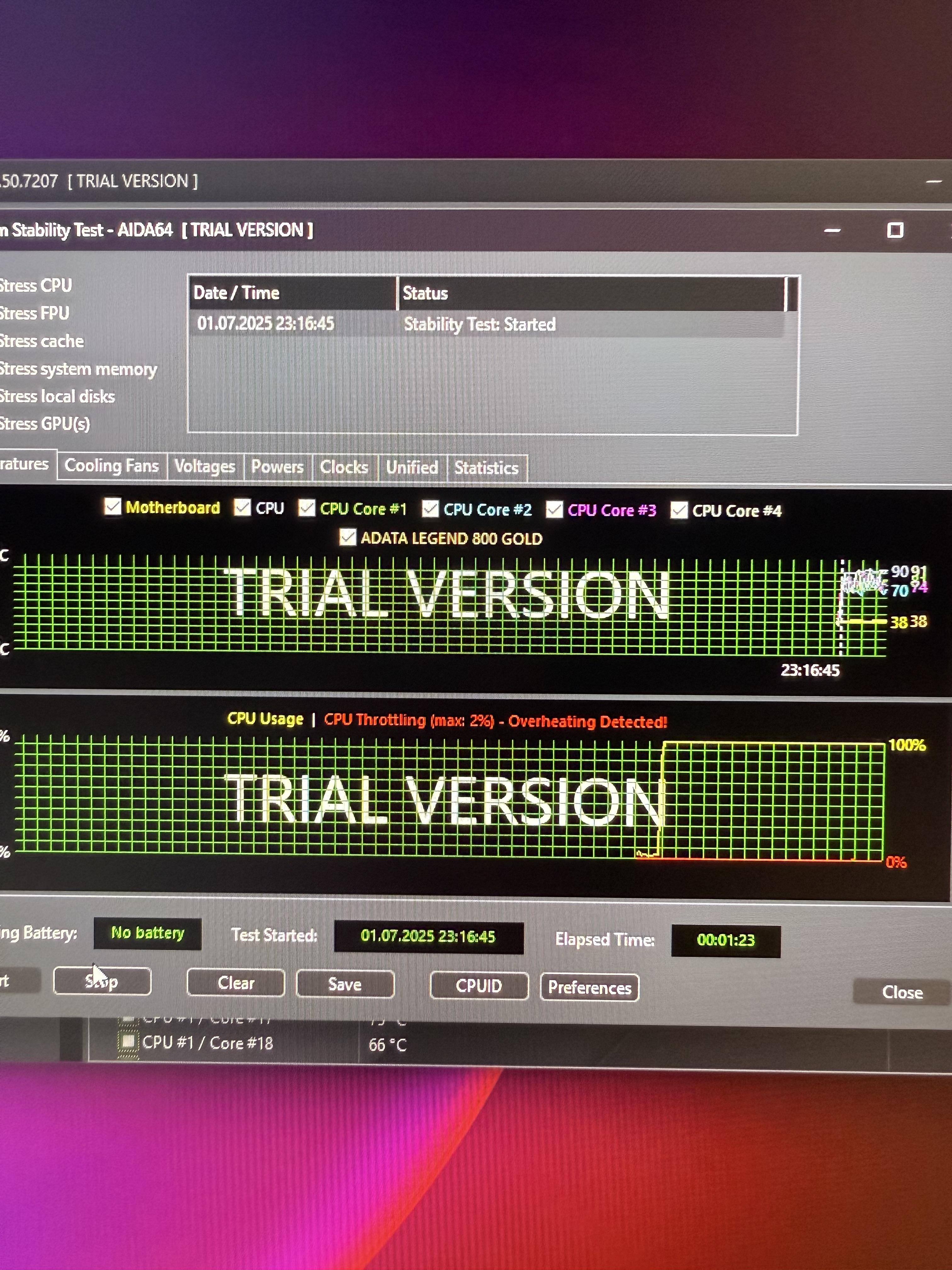Screen dimensions: 952x1270
Task: Open the Powers tab
Action: pos(277,467)
